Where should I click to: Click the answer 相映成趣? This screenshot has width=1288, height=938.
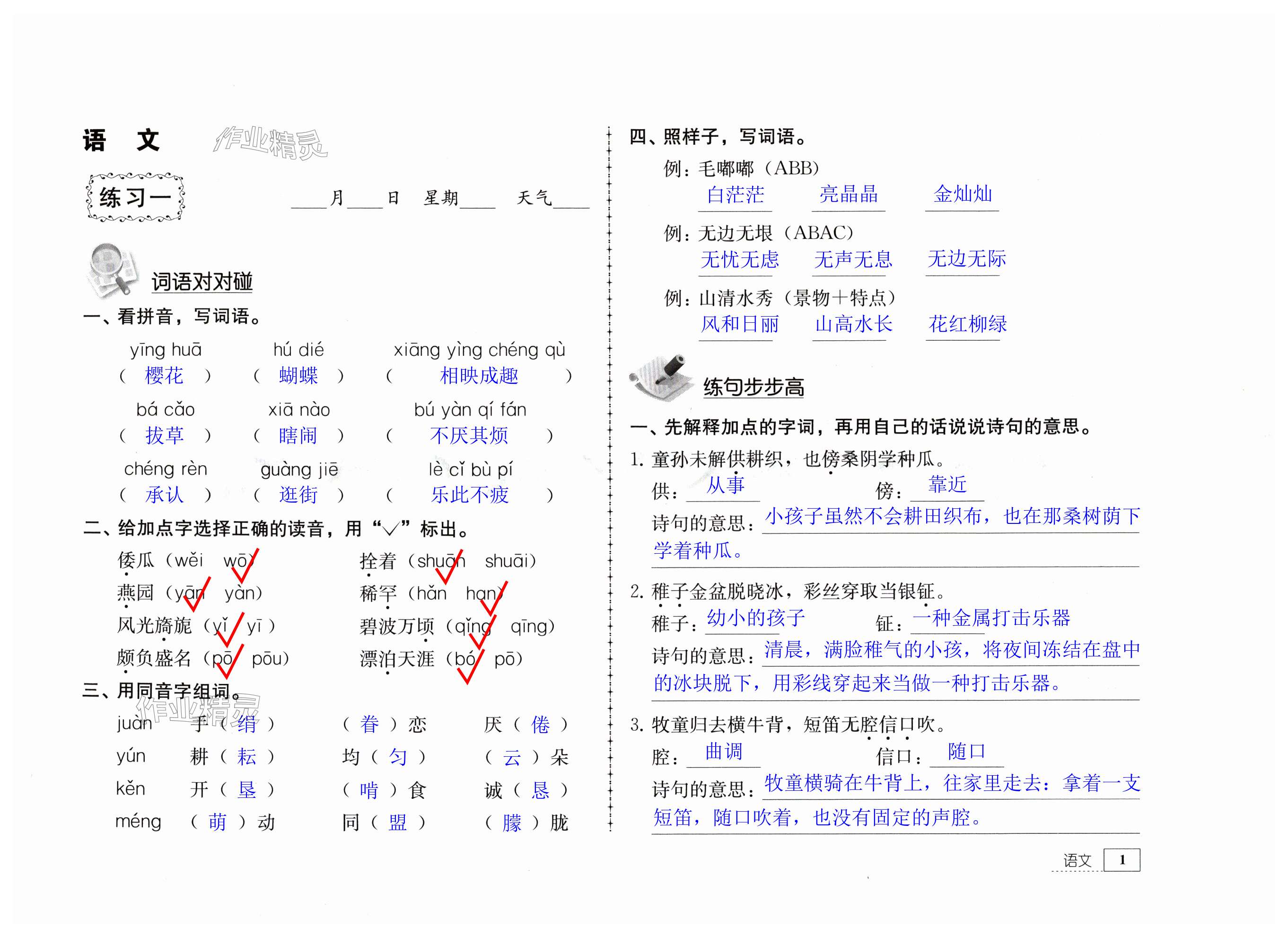click(479, 376)
